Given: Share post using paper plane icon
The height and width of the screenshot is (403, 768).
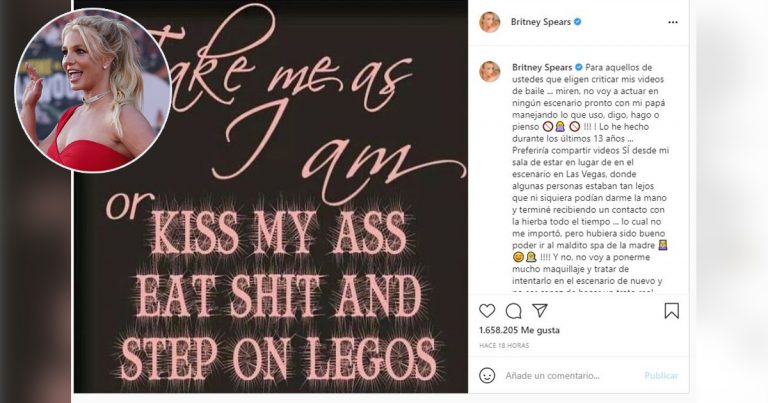Looking at the screenshot, I should pyautogui.click(x=540, y=311).
